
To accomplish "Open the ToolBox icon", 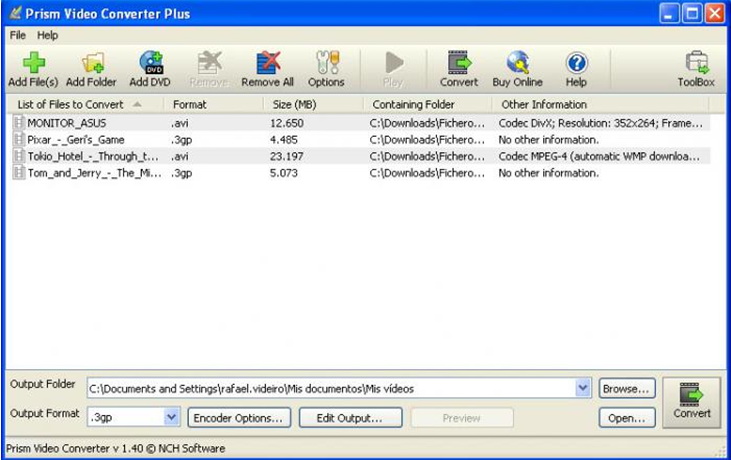I will (697, 62).
